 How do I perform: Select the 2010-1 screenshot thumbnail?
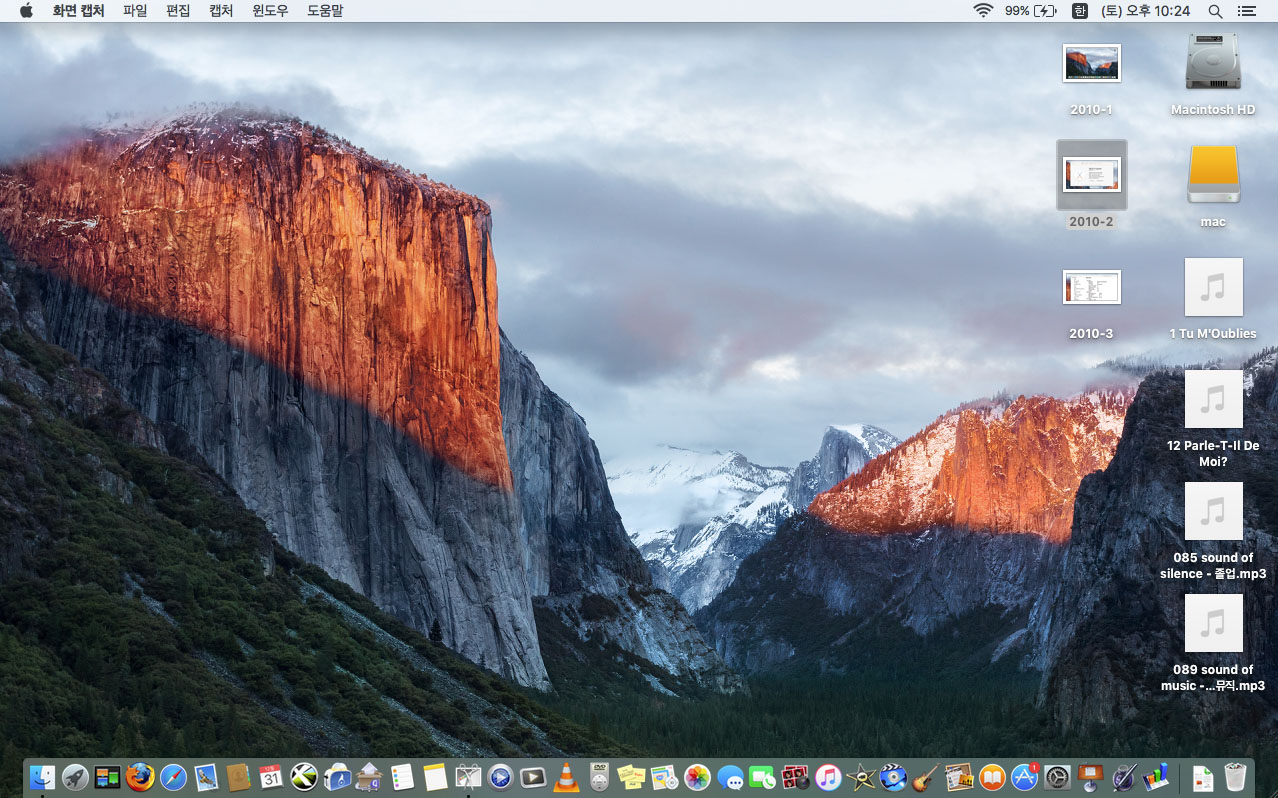click(1091, 64)
